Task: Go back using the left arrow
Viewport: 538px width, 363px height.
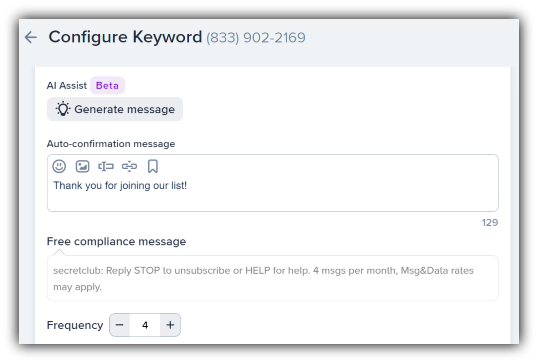Action: coord(31,37)
